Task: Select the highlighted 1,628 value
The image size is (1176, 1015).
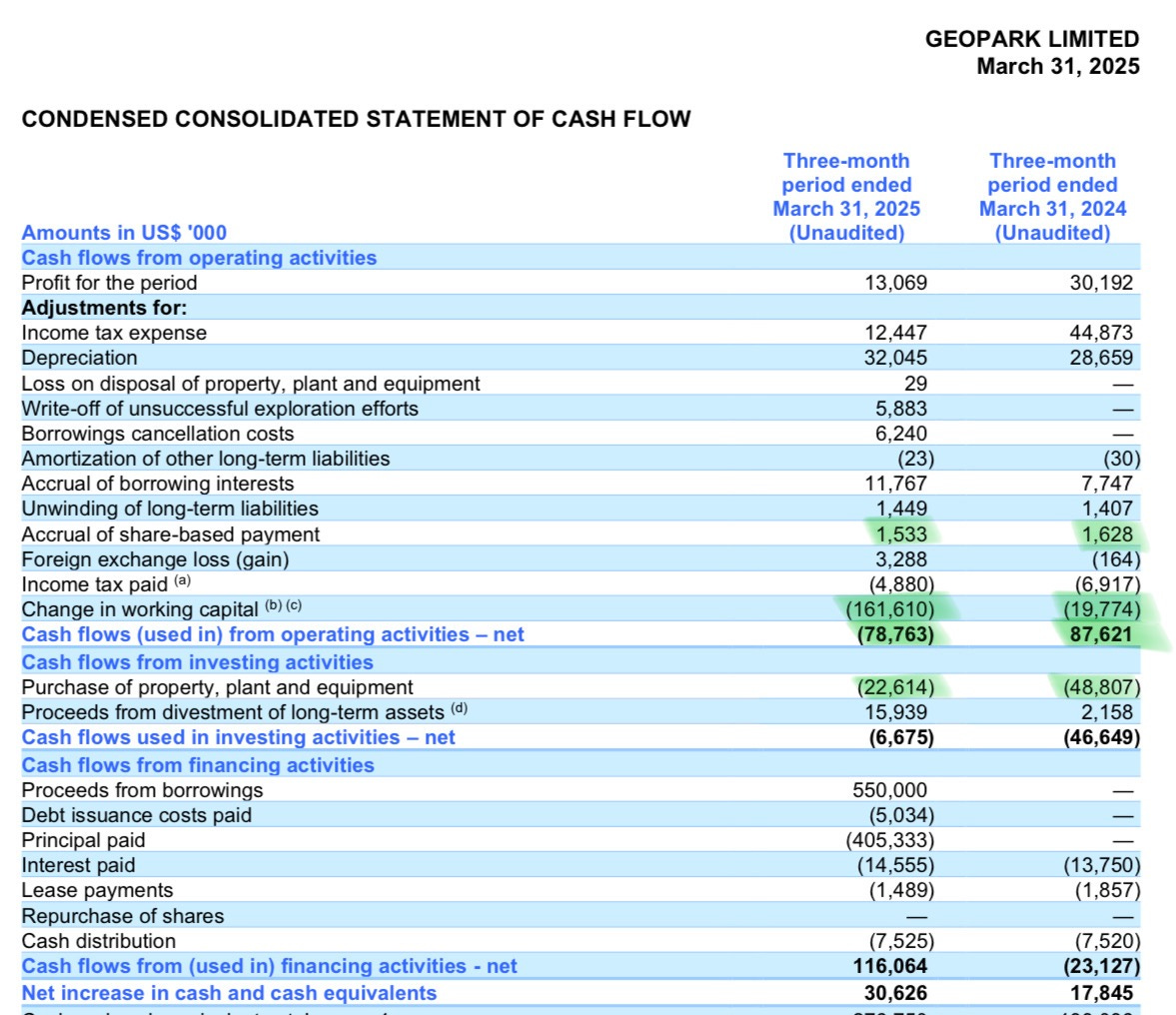Action: 1106,534
